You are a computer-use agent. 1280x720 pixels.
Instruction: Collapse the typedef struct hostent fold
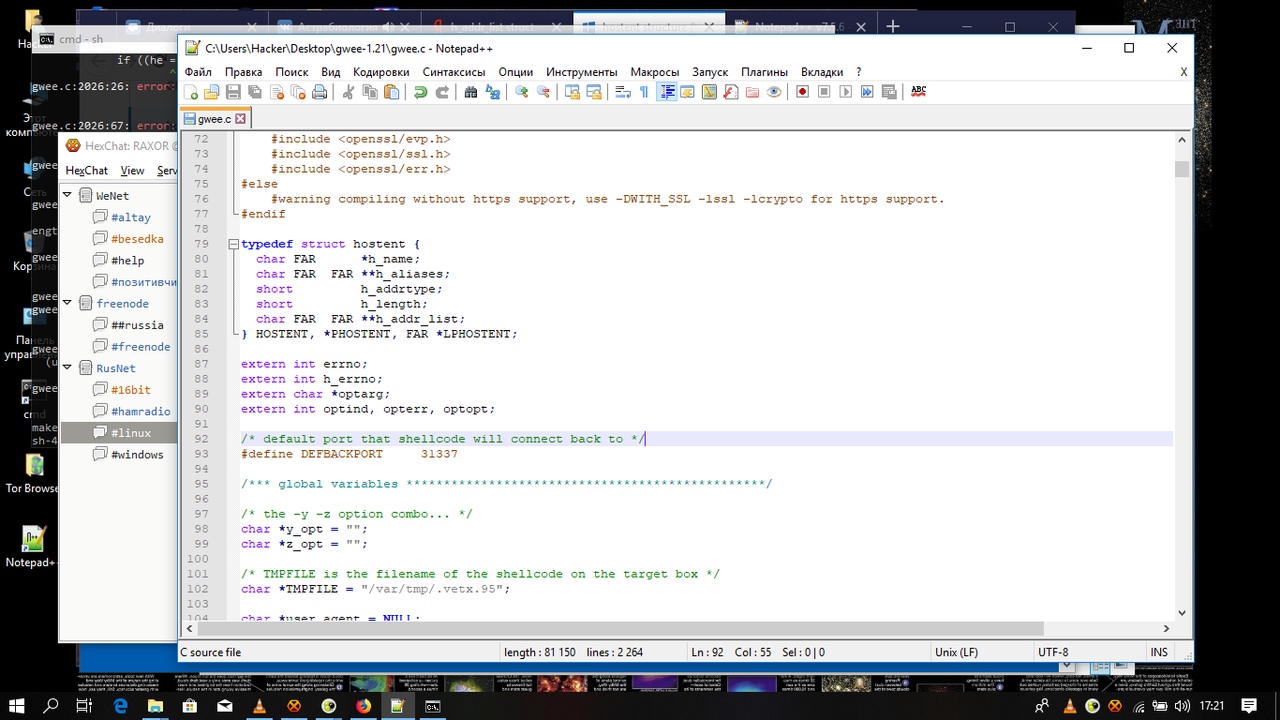click(x=233, y=244)
